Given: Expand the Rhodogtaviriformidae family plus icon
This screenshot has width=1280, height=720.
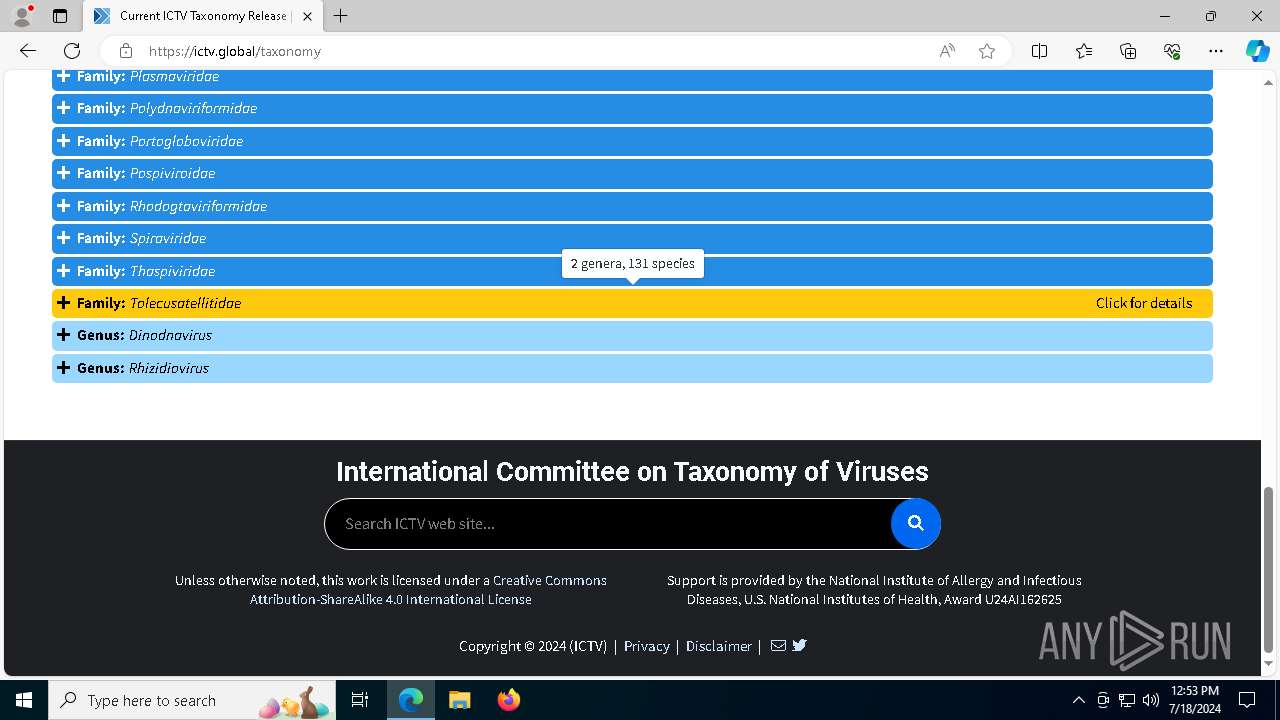Looking at the screenshot, I should (64, 206).
